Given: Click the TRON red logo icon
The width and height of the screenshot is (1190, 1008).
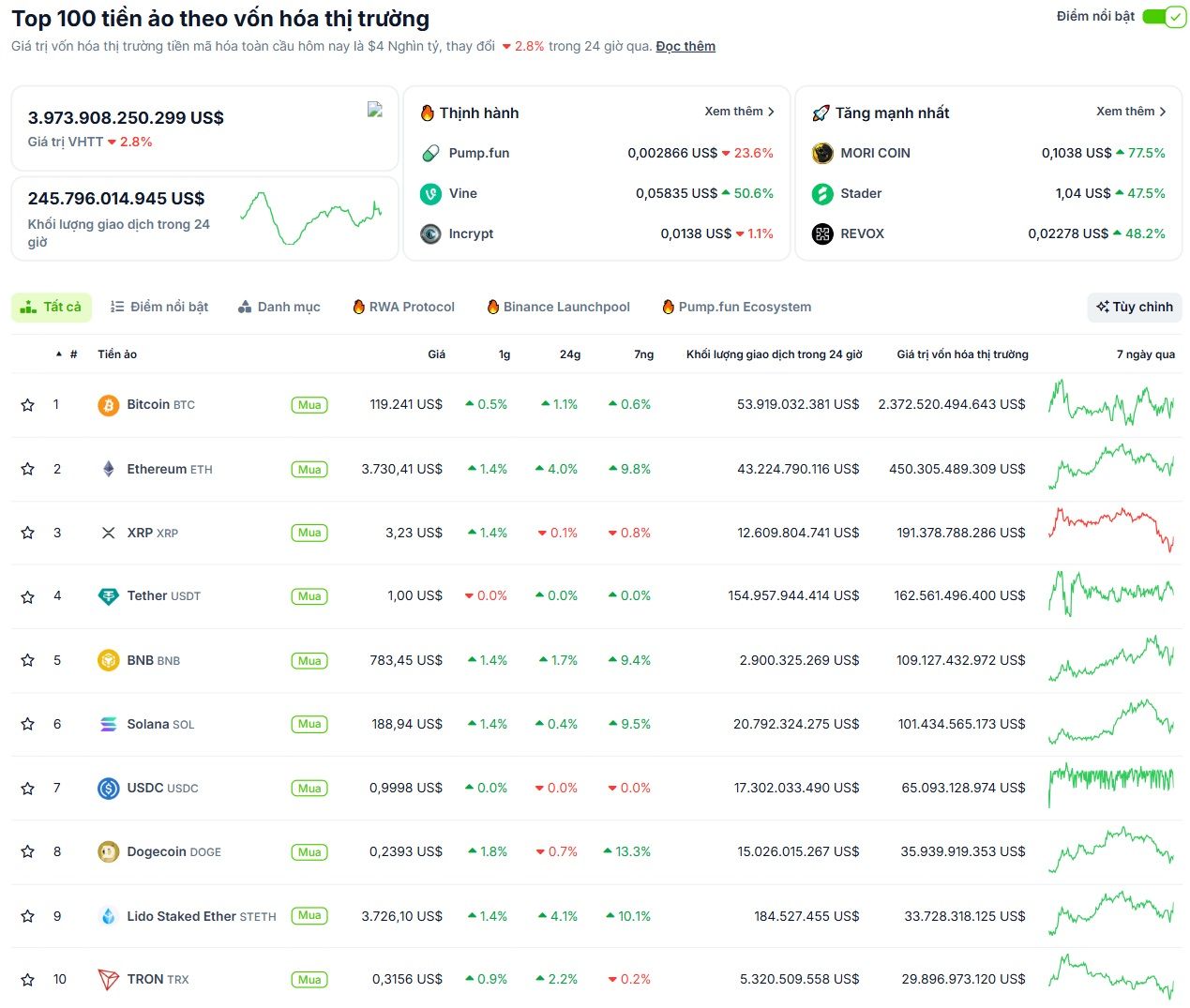Looking at the screenshot, I should point(109,979).
